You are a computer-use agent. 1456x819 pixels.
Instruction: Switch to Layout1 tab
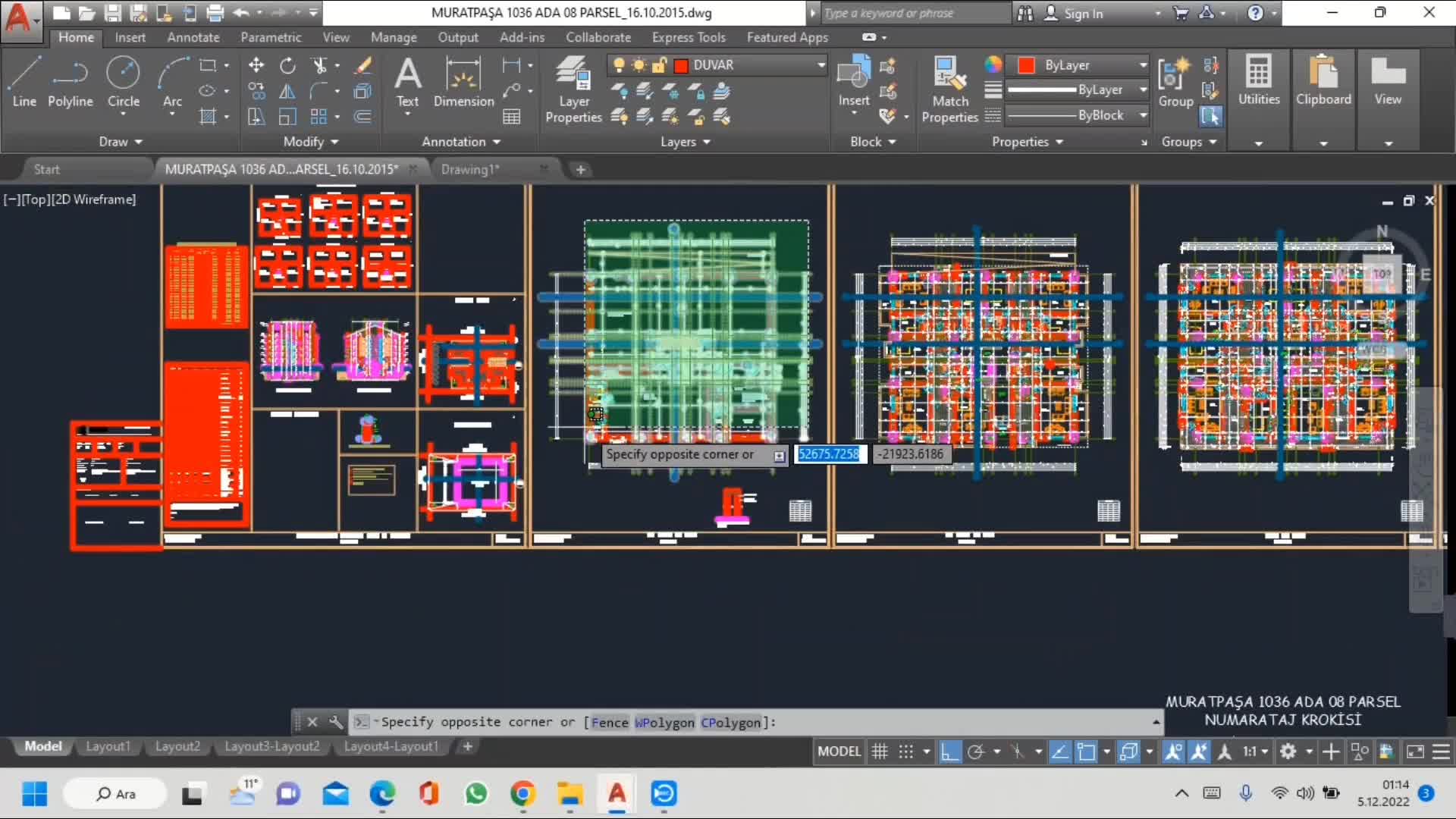tap(108, 747)
